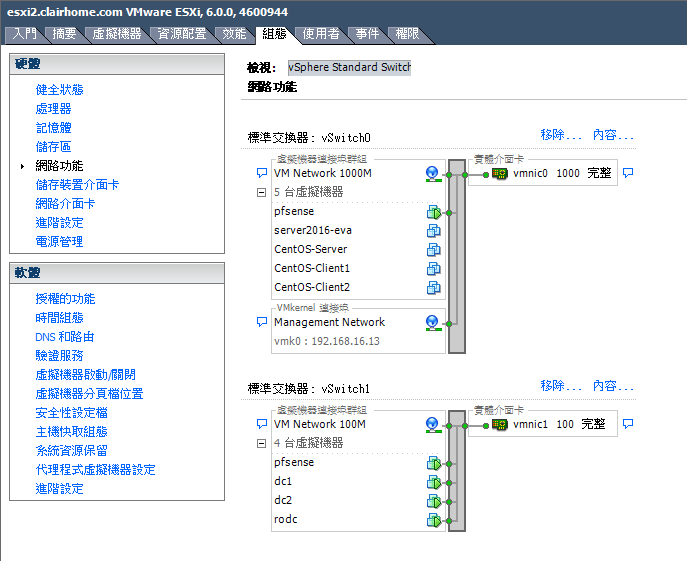Open 代理程式虛擬機器設定 link
The height and width of the screenshot is (561, 687).
click(x=96, y=470)
